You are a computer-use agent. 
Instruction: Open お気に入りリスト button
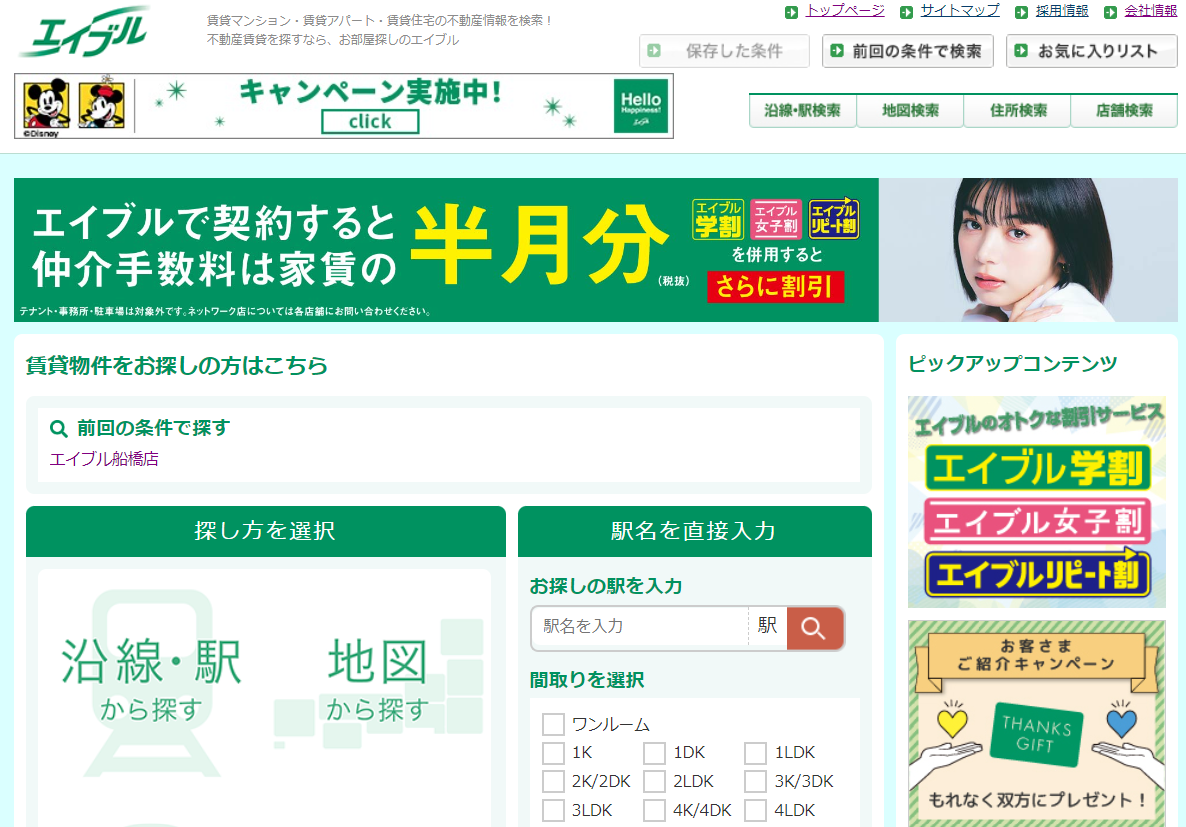pyautogui.click(x=1091, y=51)
